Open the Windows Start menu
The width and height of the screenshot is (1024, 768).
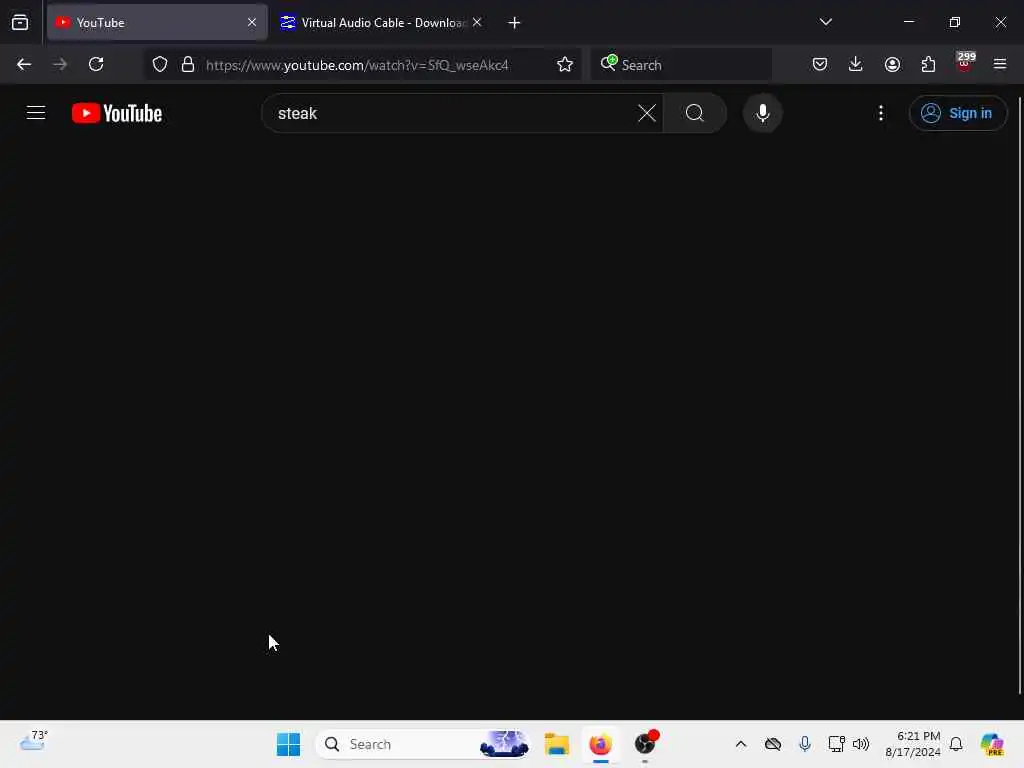coord(288,744)
